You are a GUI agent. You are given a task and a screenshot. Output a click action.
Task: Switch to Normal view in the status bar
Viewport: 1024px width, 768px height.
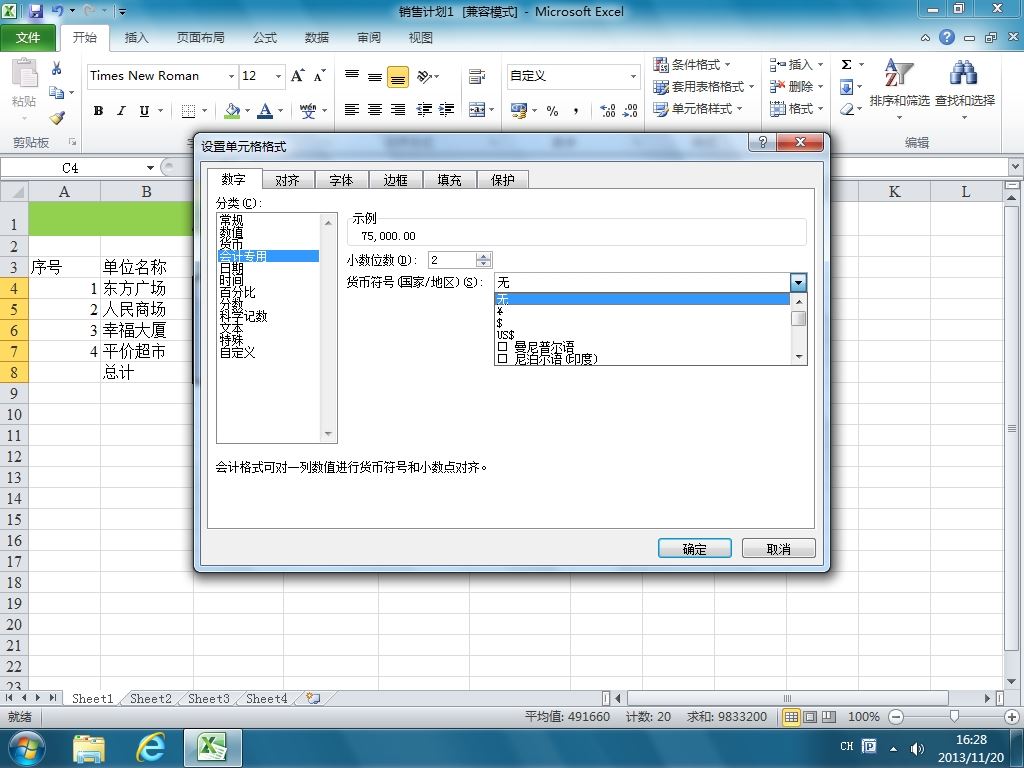coord(791,716)
